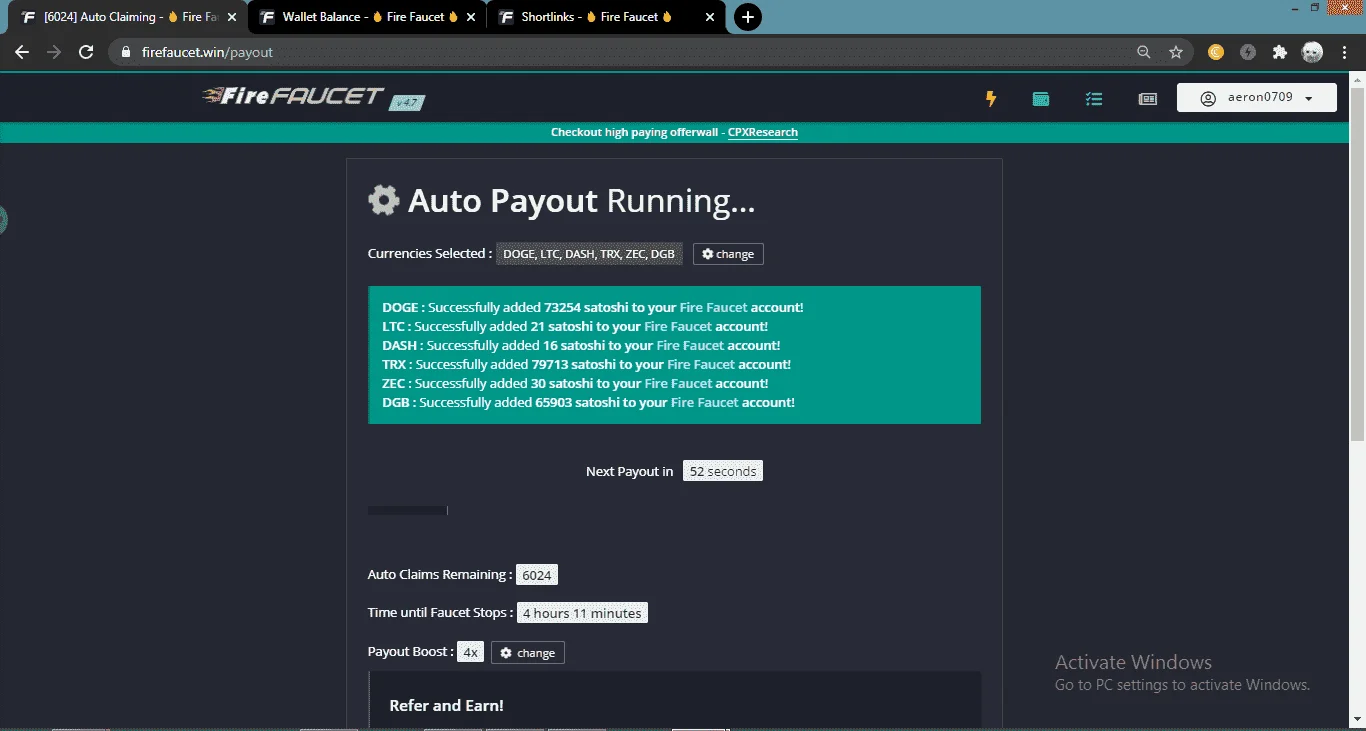Click the yellow lightning bolt faucet icon
The height and width of the screenshot is (731, 1366).
(991, 98)
